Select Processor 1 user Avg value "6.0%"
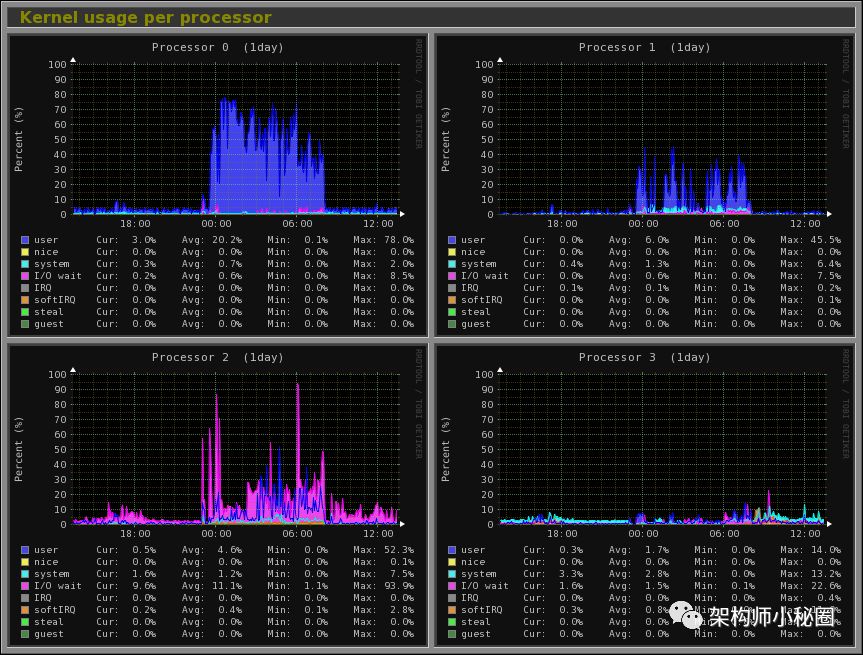This screenshot has height=655, width=863. [658, 240]
